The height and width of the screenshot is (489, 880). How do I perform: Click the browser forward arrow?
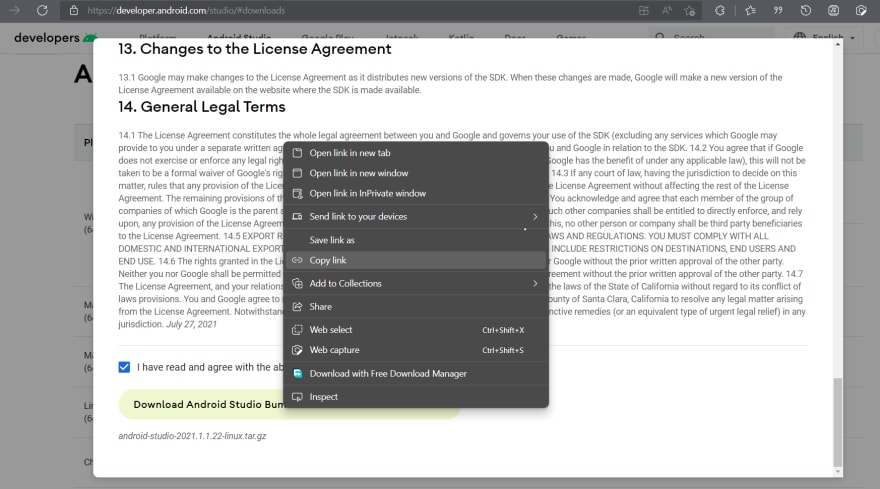click(x=15, y=10)
